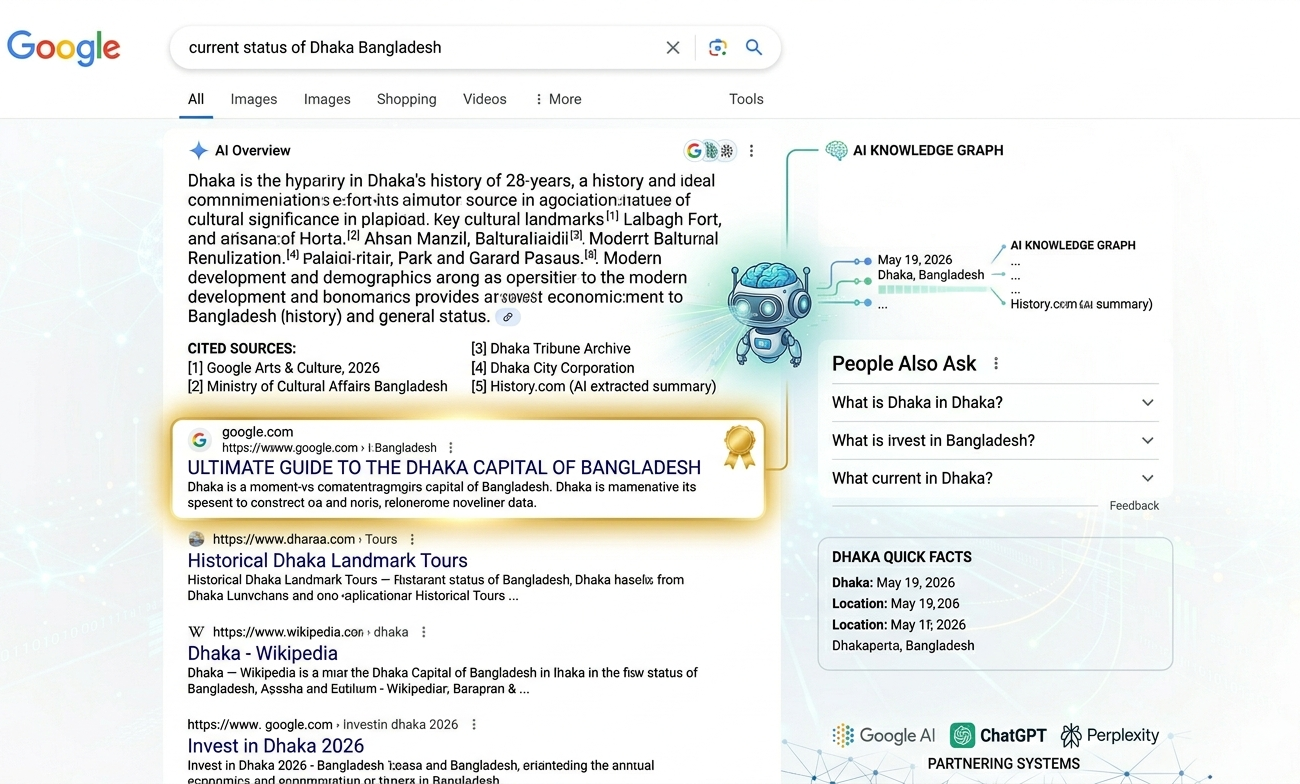This screenshot has height=784, width=1300.
Task: Click cited source Ministry of Cultural Affairs Bangladesh
Action: 318,387
